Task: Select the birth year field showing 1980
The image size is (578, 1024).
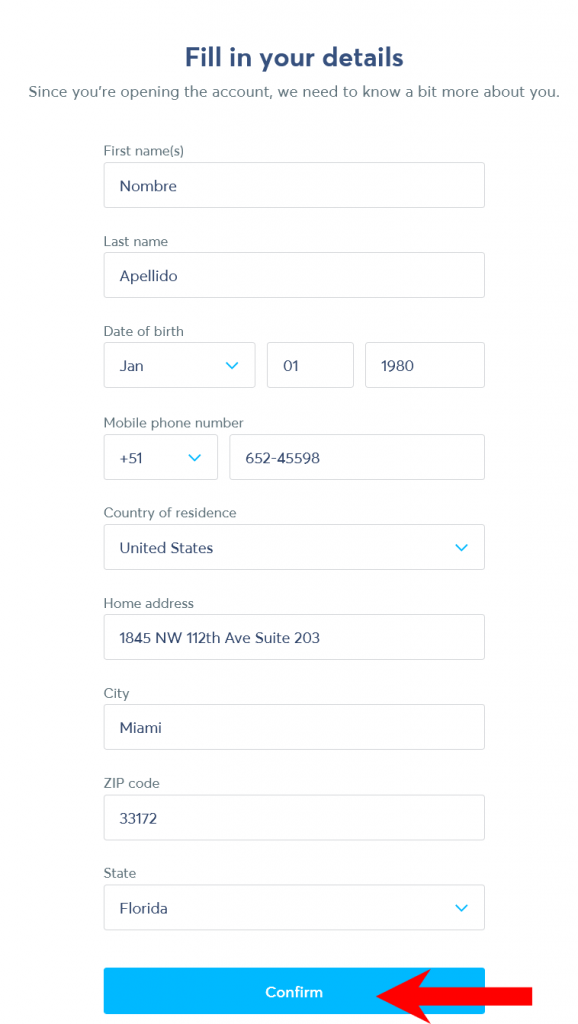Action: click(x=425, y=365)
